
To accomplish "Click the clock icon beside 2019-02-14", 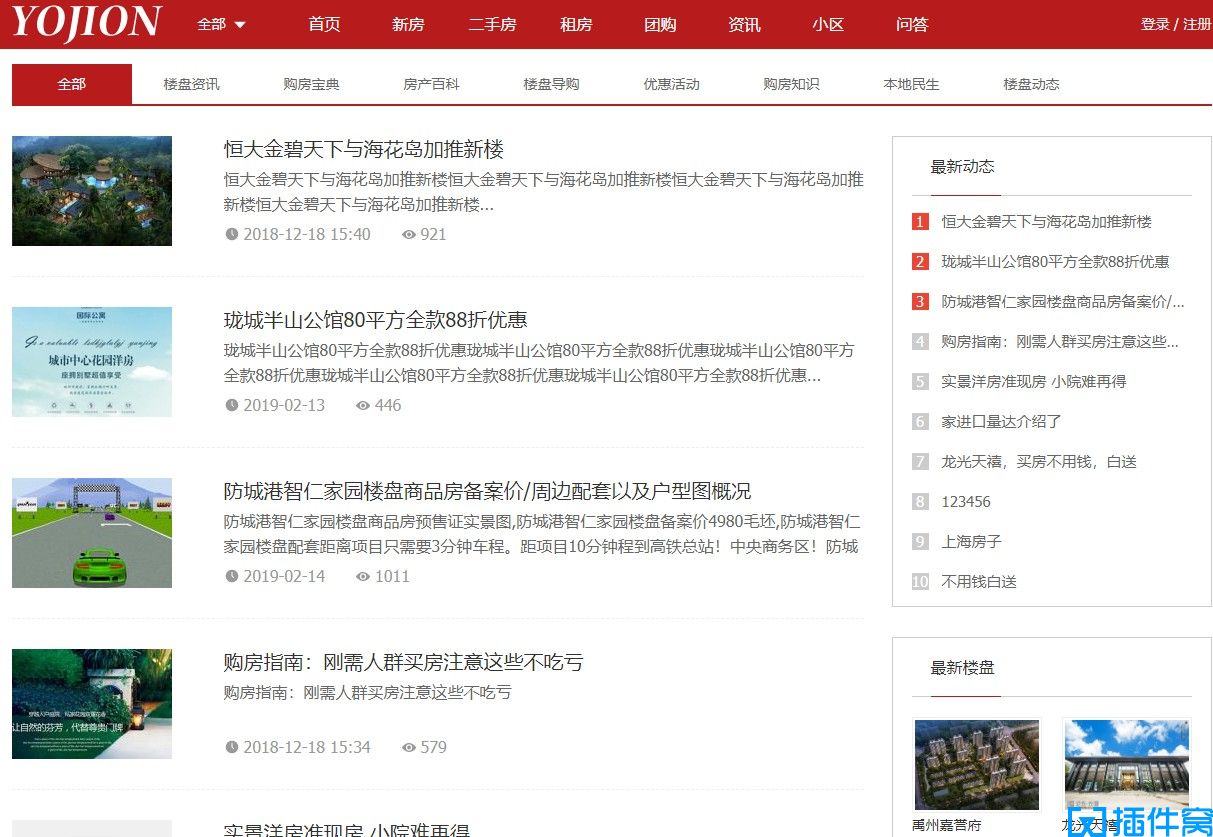I will 232,577.
